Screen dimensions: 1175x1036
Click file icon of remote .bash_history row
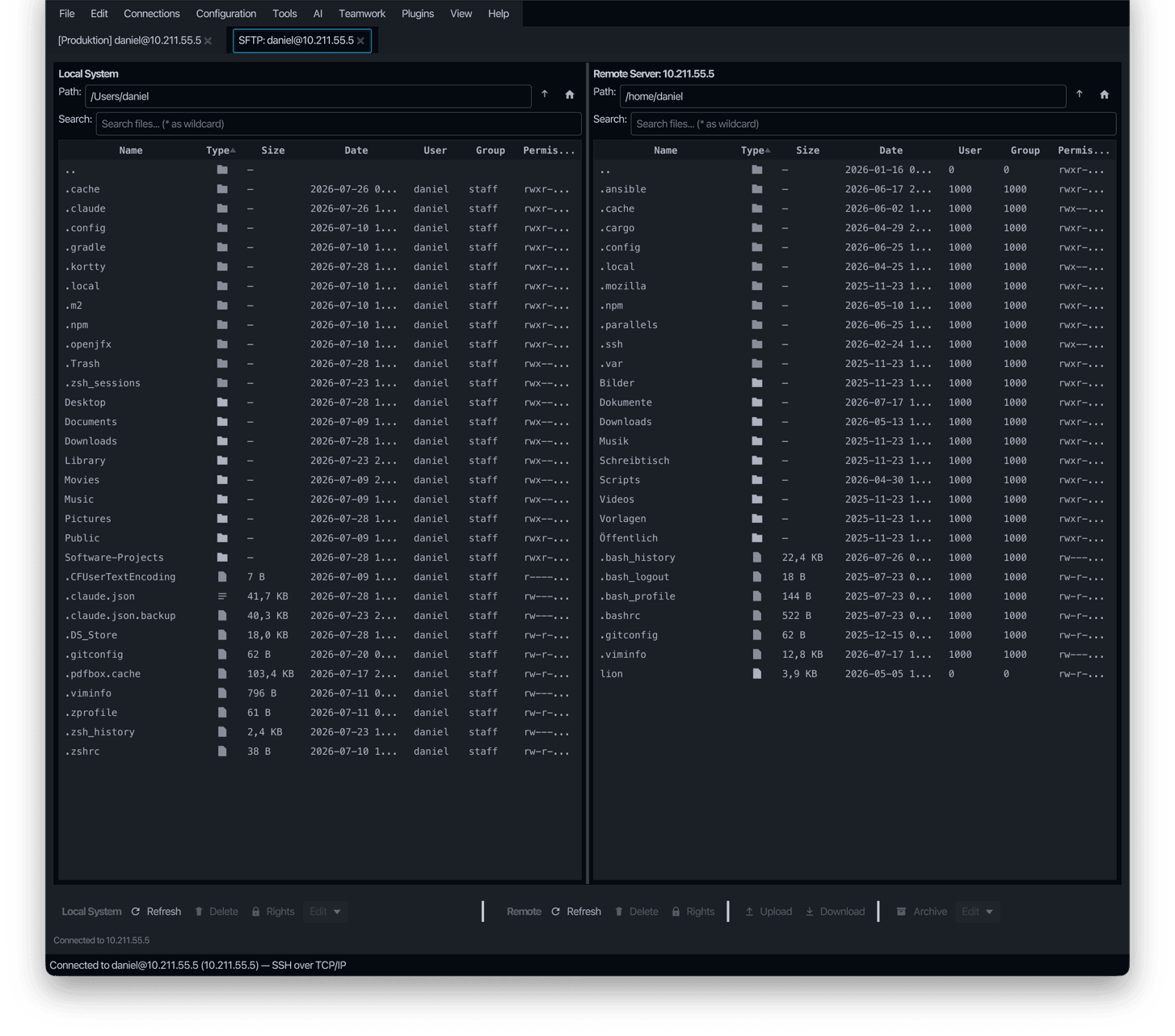click(x=757, y=558)
